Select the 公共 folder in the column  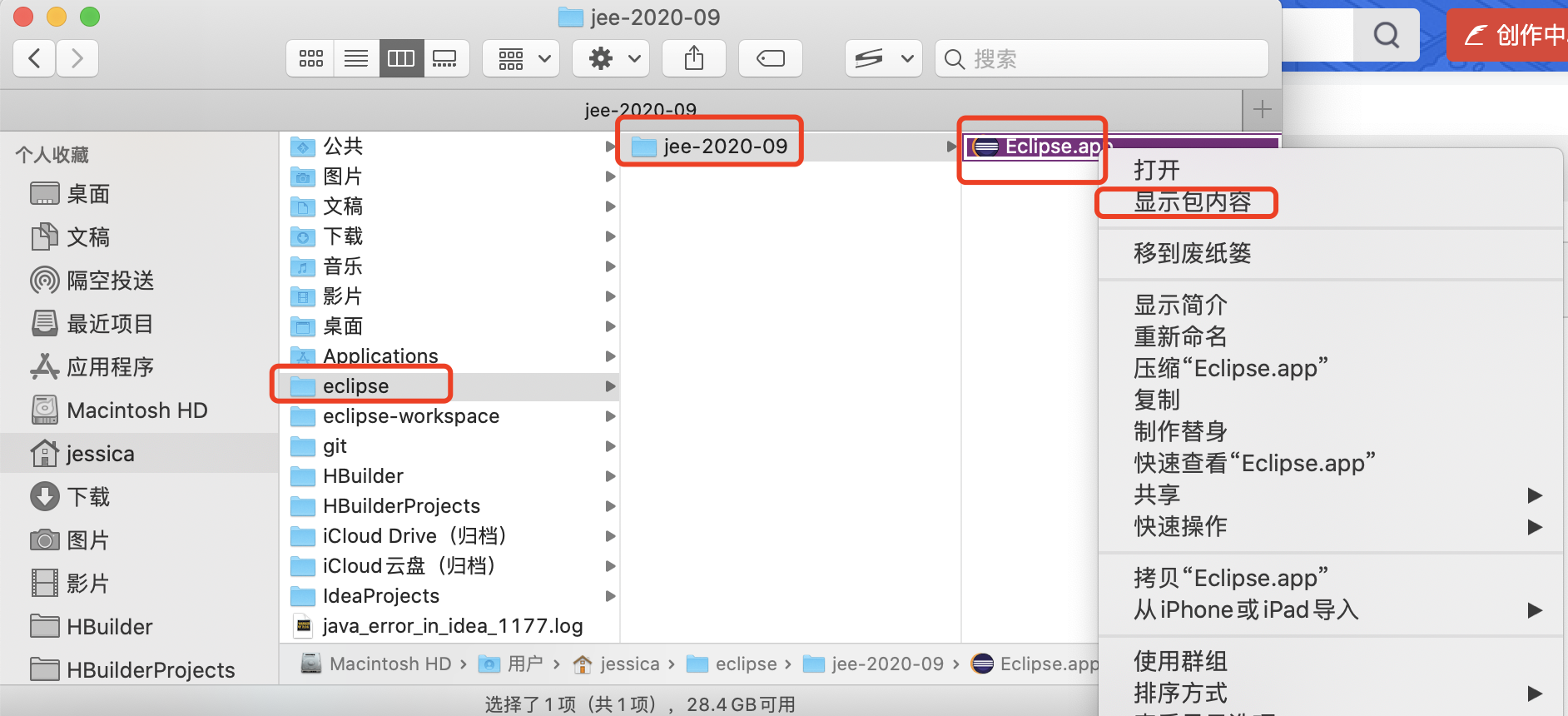coord(449,147)
